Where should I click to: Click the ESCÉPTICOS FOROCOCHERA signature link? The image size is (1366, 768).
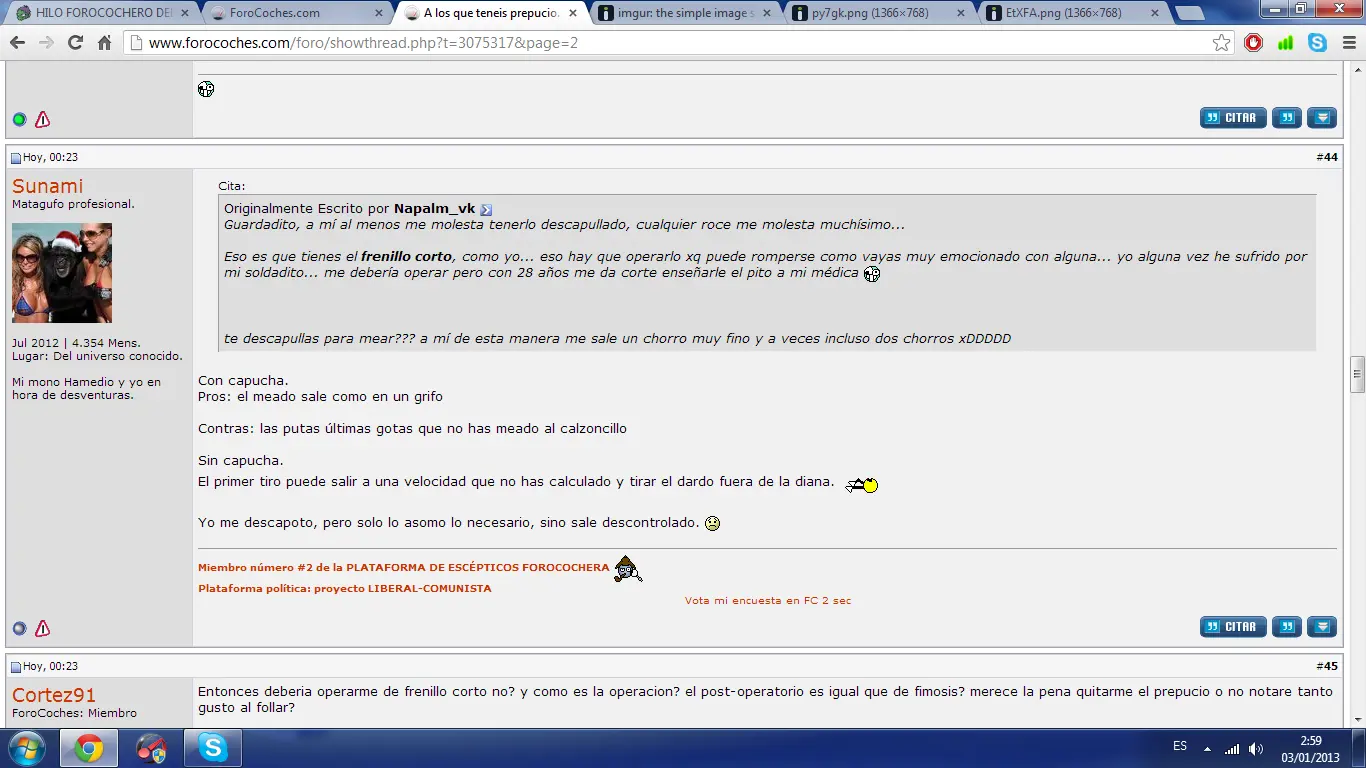tap(403, 567)
